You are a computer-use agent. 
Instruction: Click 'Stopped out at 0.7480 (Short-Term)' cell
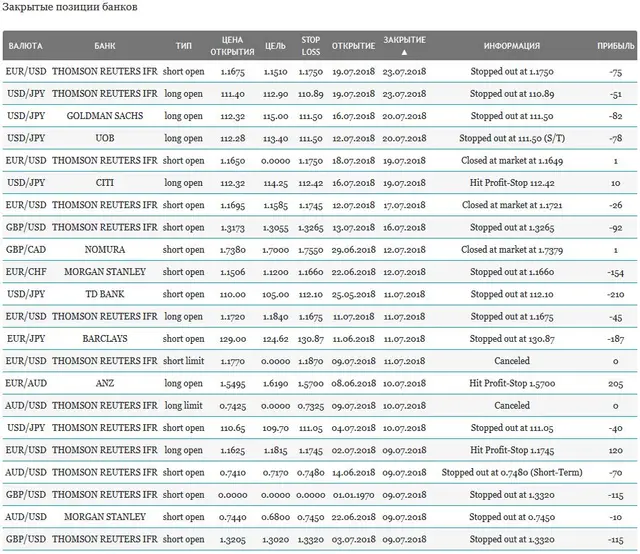[512, 472]
